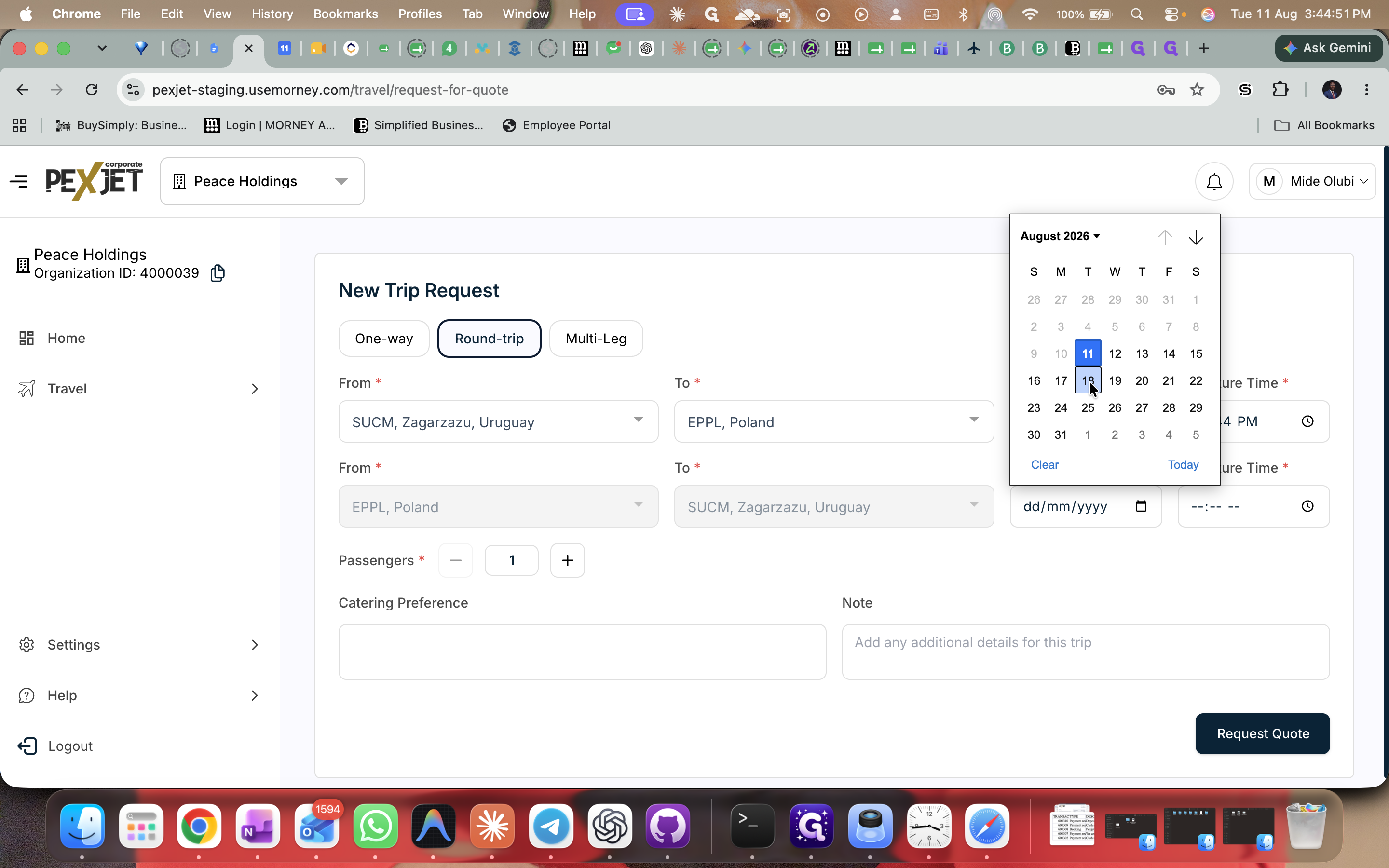This screenshot has width=1389, height=868.
Task: Expand the Settings sidebar section
Action: point(139,645)
